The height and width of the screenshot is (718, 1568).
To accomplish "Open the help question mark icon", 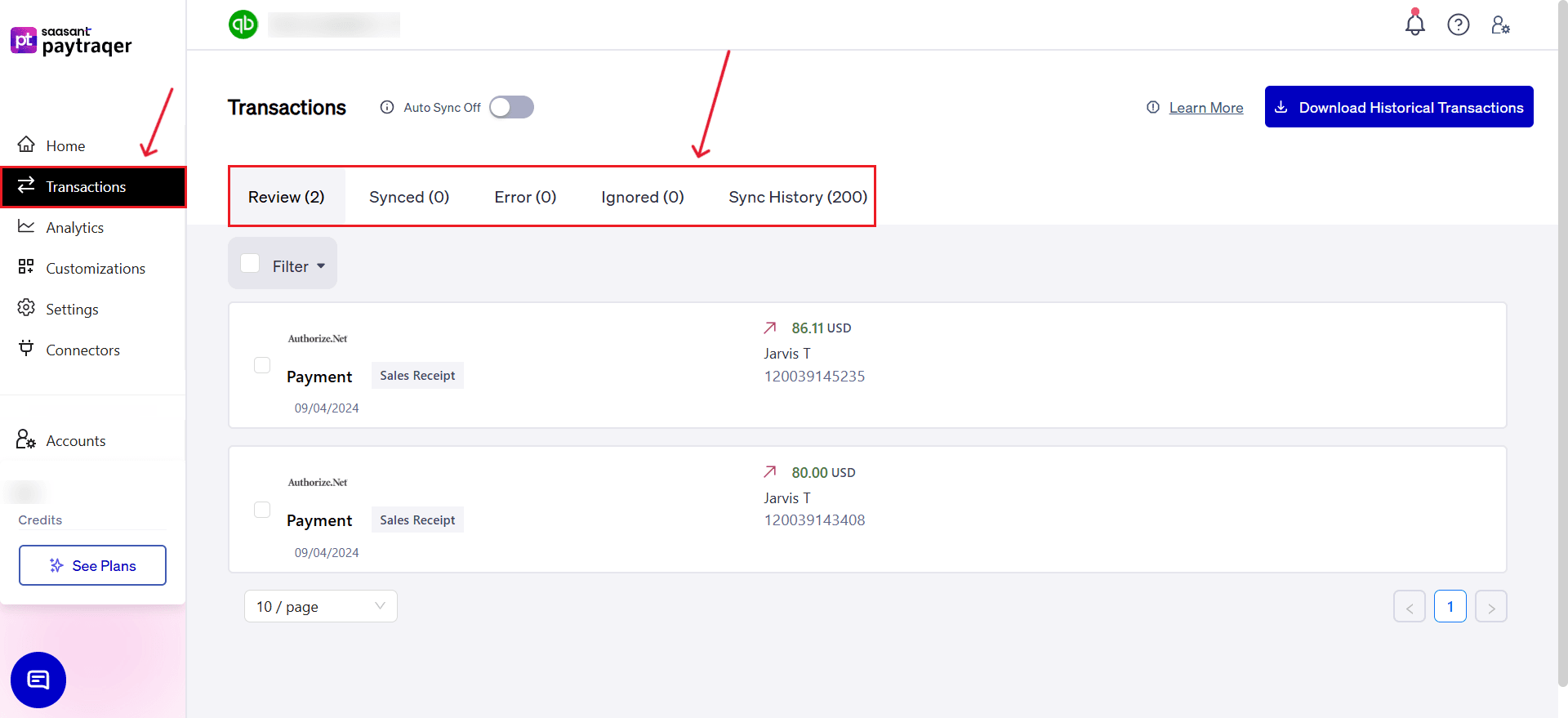I will tap(1458, 25).
